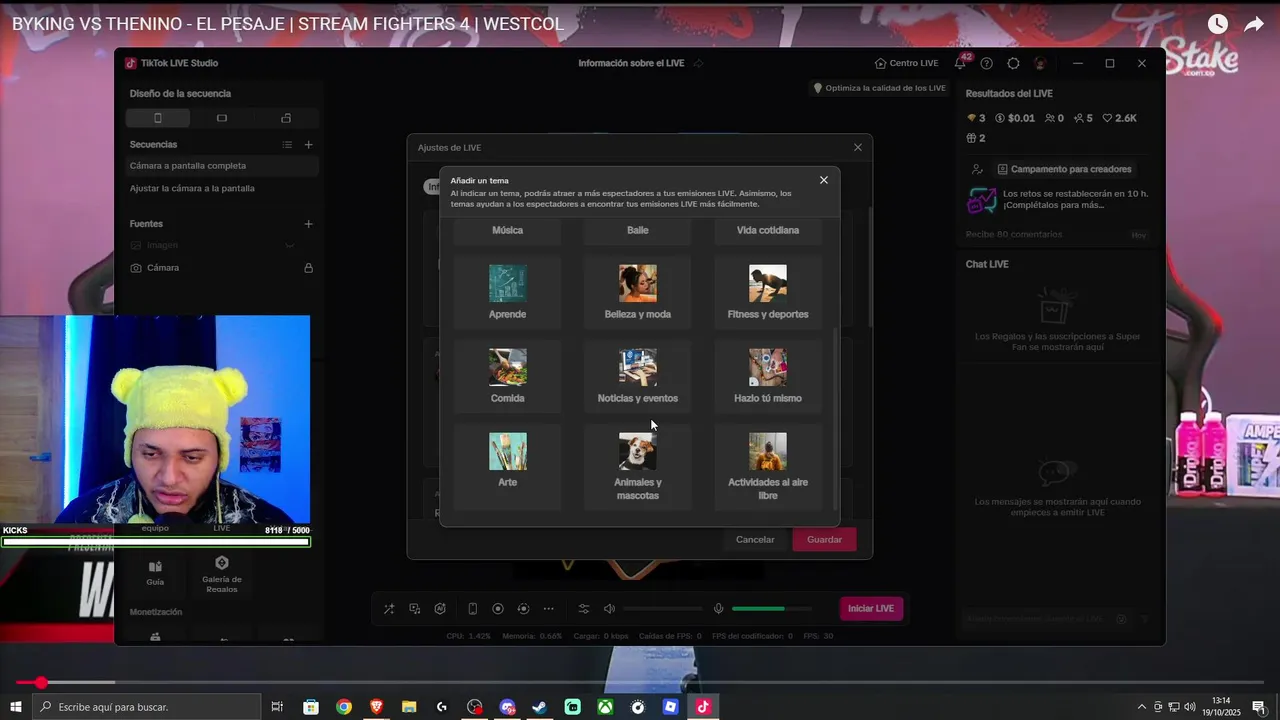
Task: Click the Guardar button
Action: click(824, 539)
